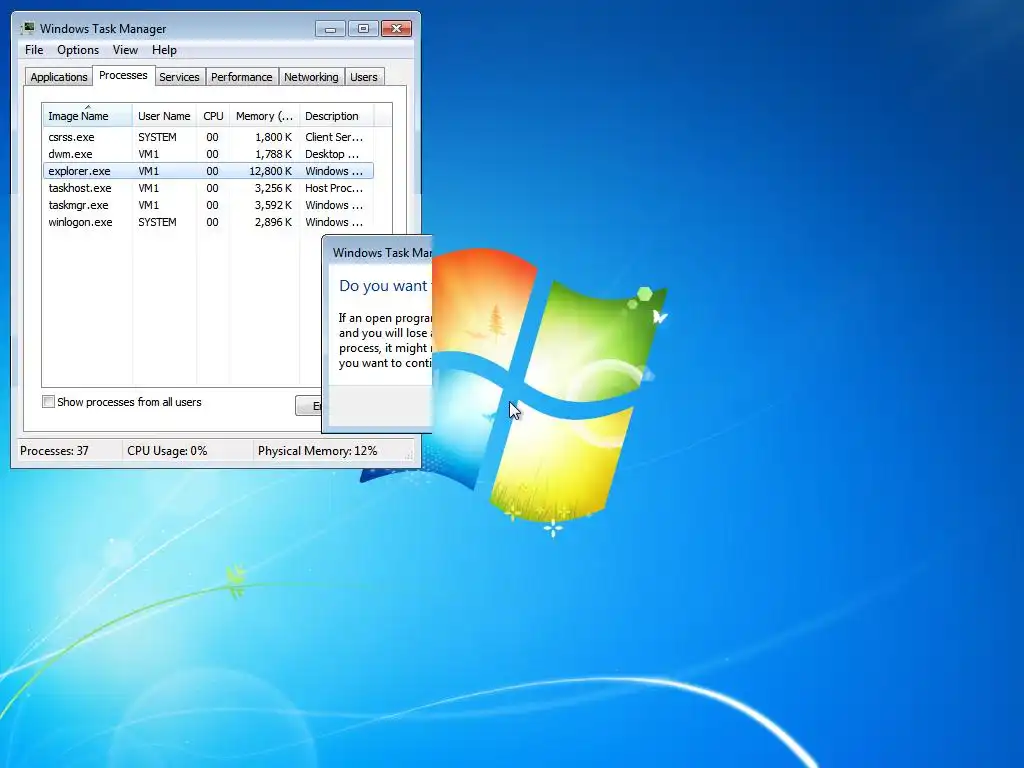The width and height of the screenshot is (1024, 768).
Task: Minimize the Windows Task Manager window
Action: click(330, 28)
